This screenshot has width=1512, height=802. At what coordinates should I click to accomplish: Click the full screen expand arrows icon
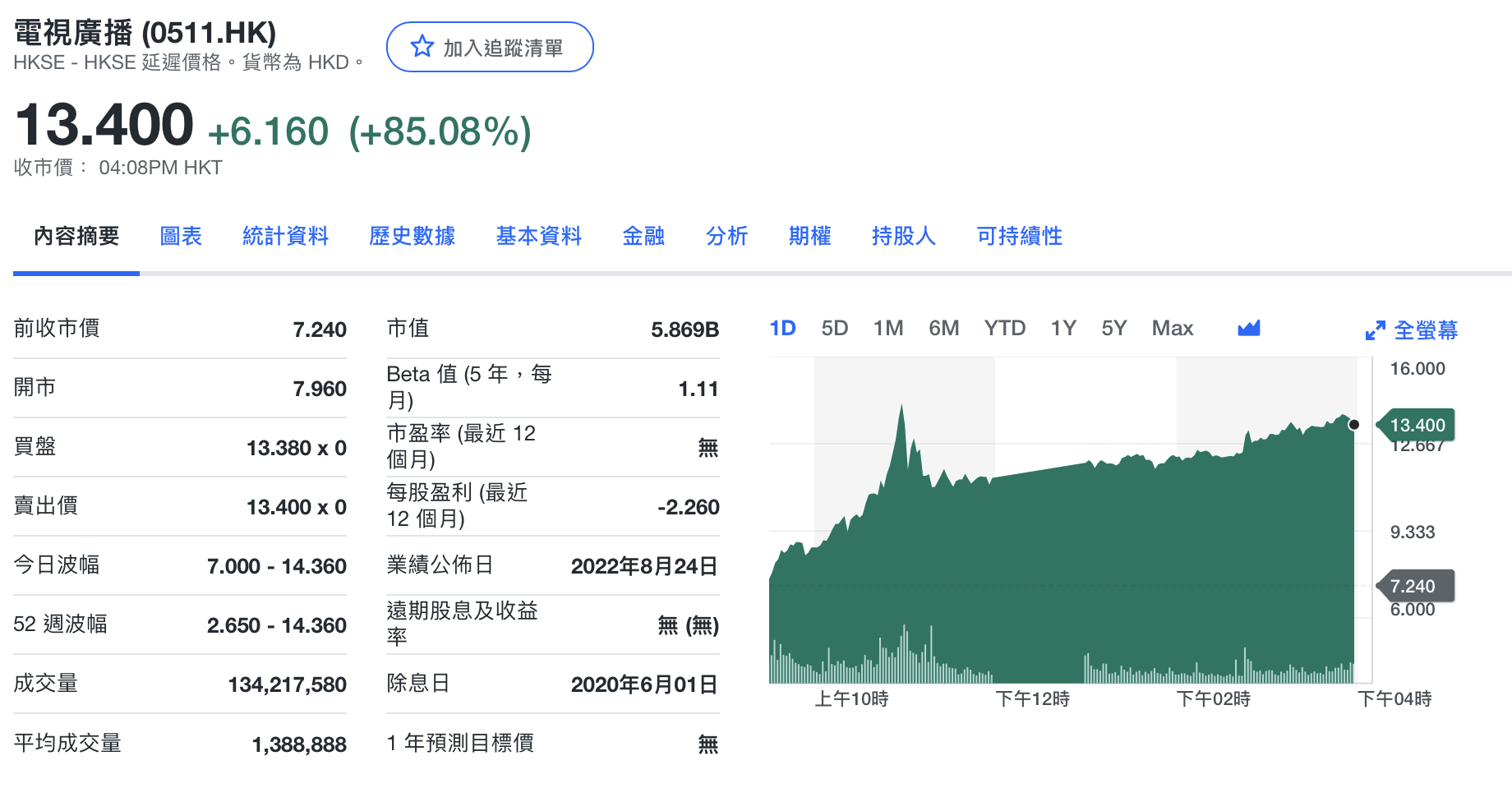point(1375,330)
